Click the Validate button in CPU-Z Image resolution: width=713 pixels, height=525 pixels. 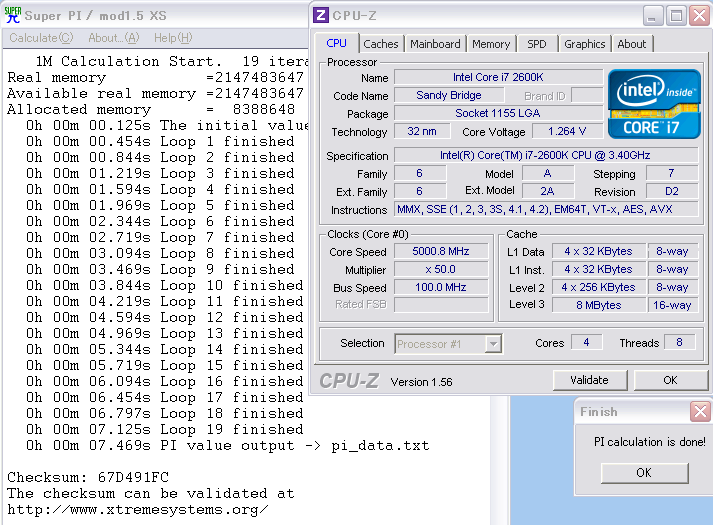pyautogui.click(x=590, y=380)
